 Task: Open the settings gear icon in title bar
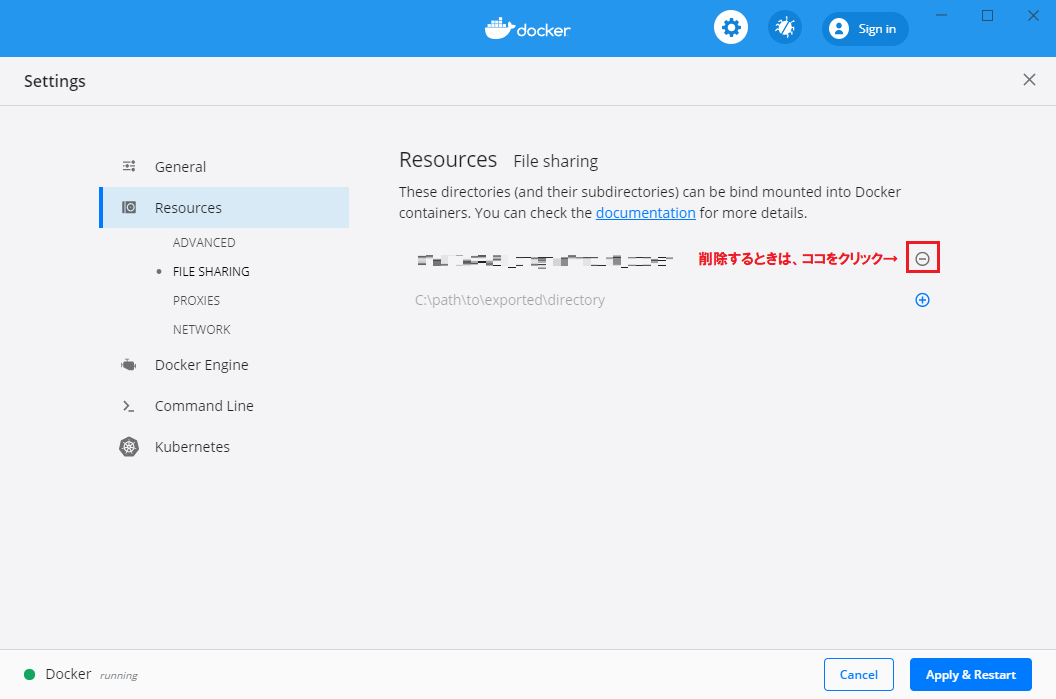click(x=730, y=27)
